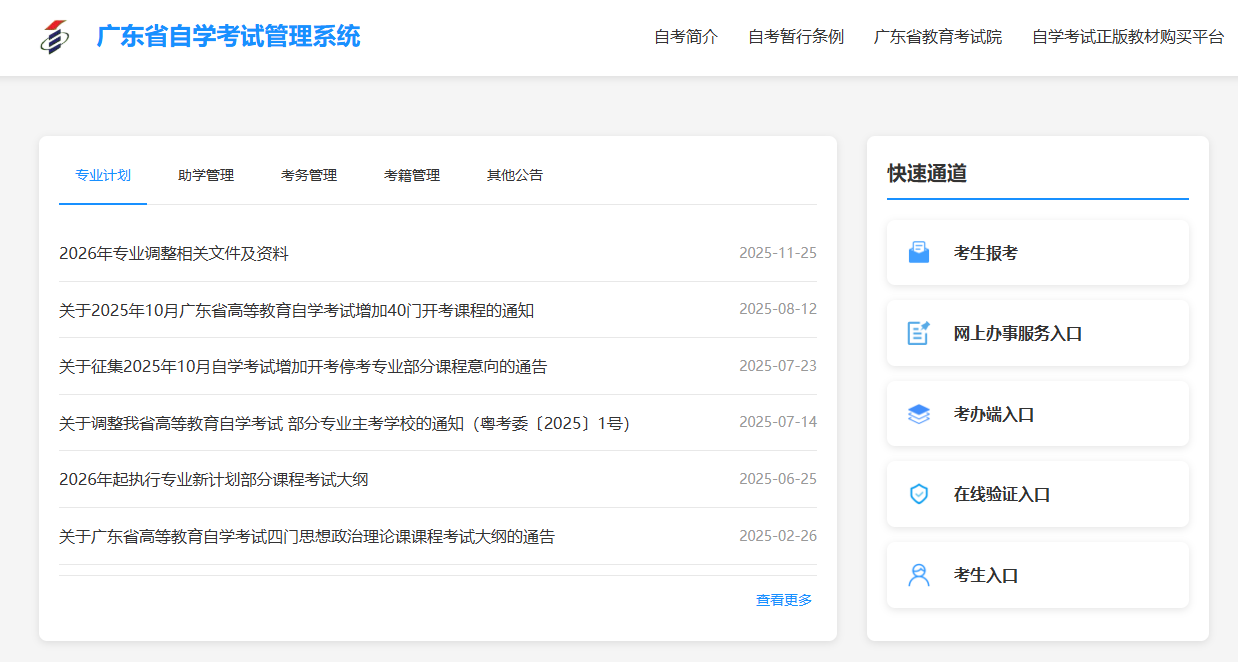Open the notice 2026年专业调整相关文件及资料

tap(174, 254)
